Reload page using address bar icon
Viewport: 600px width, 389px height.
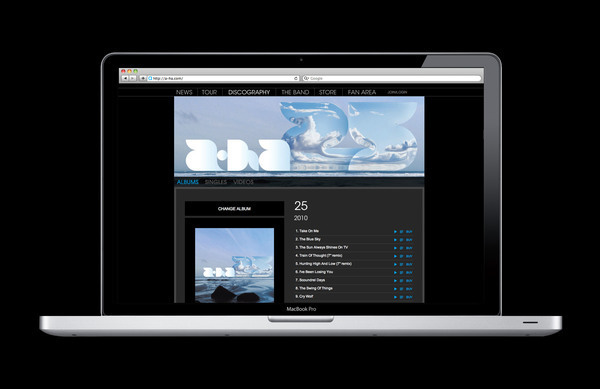[296, 78]
